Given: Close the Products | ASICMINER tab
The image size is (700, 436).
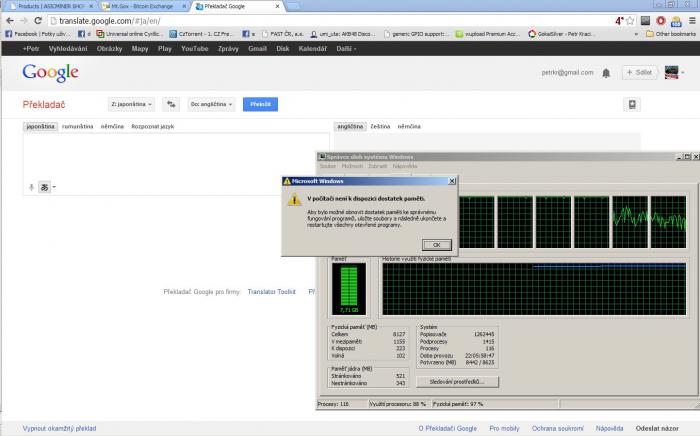Looking at the screenshot, I should (91, 6).
